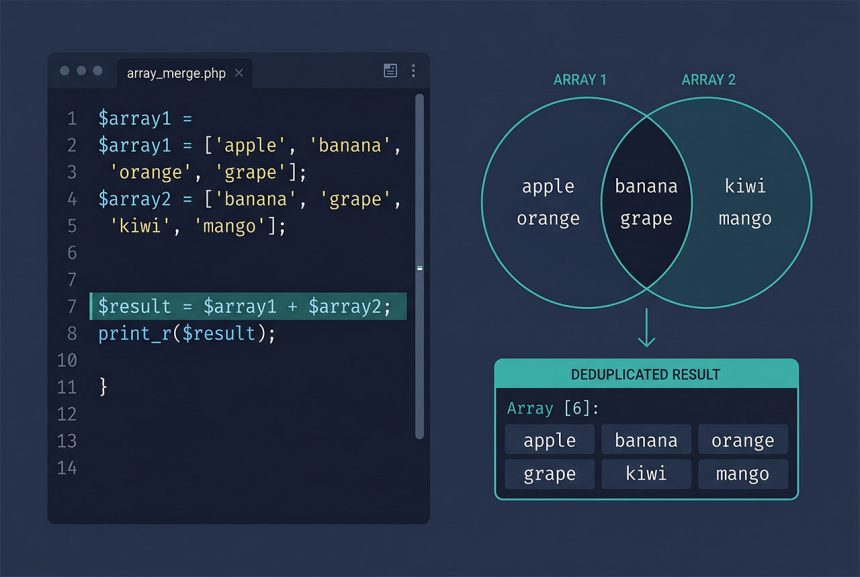Select the kiwi result cell
Image resolution: width=860 pixels, height=577 pixels.
point(646,473)
